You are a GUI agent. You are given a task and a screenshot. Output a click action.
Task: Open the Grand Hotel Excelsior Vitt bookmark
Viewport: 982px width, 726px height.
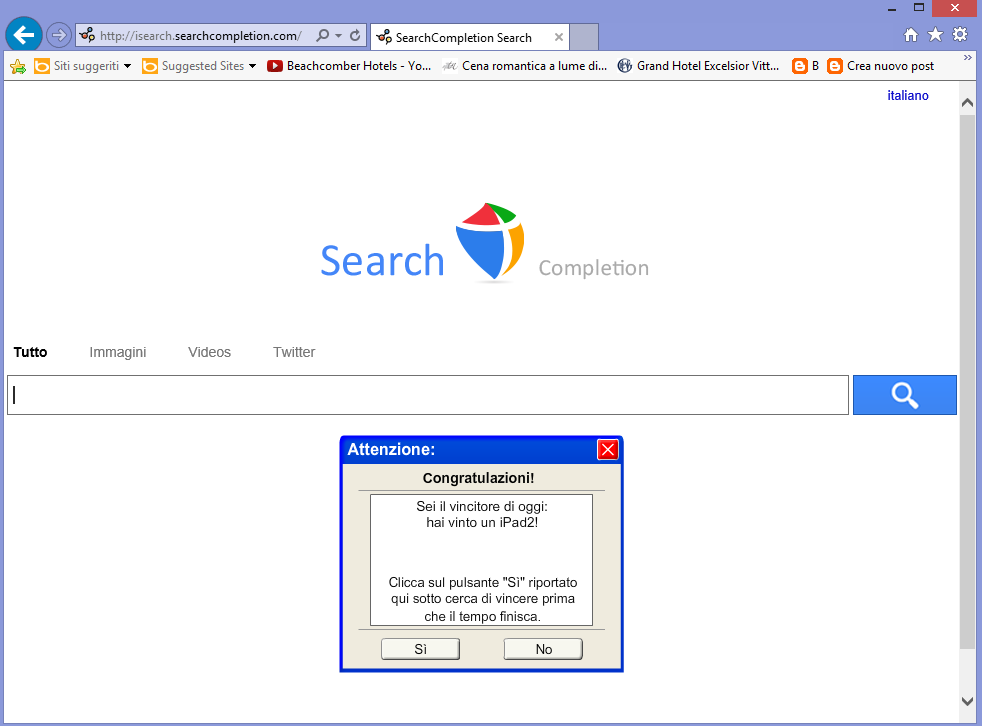click(x=698, y=66)
